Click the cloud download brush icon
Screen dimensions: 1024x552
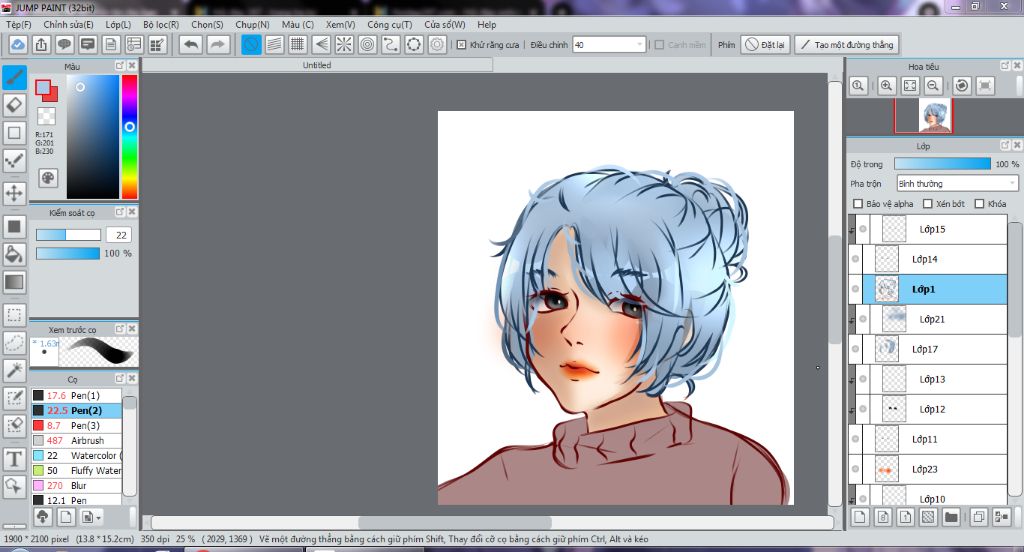[42, 517]
